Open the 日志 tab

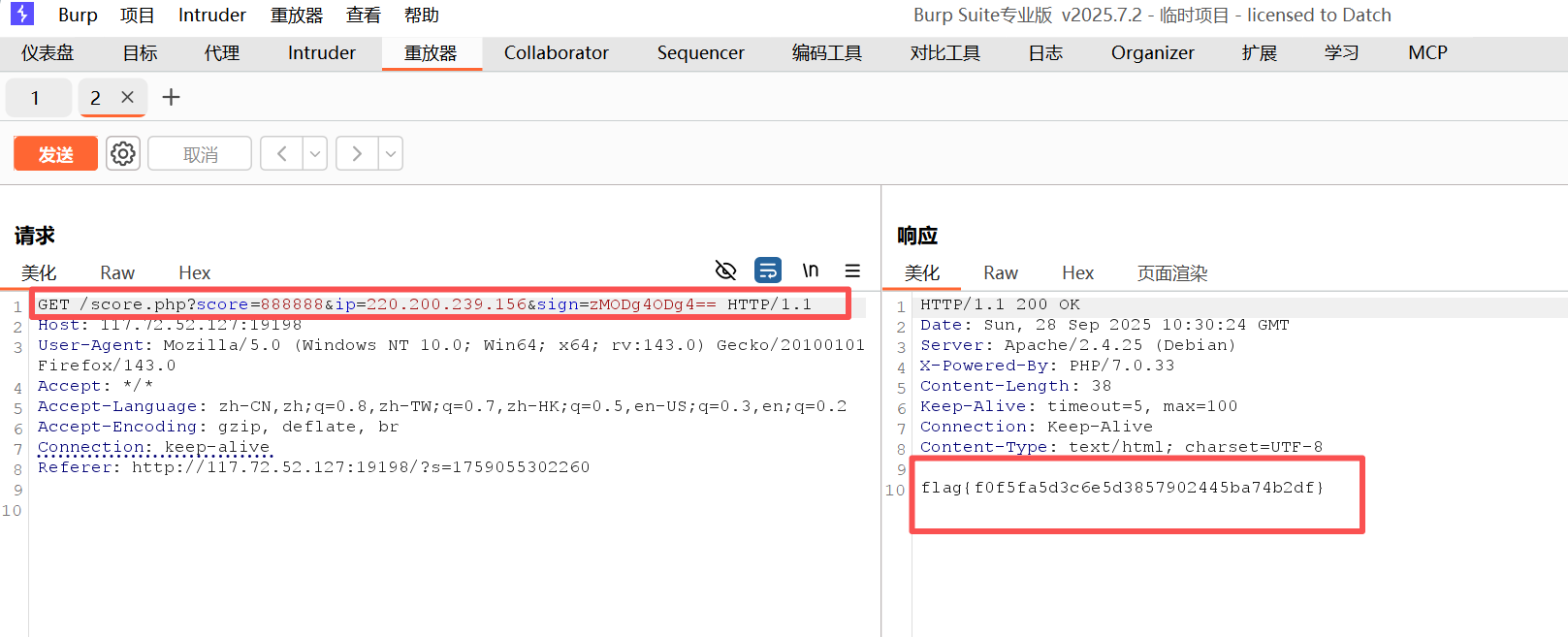[1045, 52]
